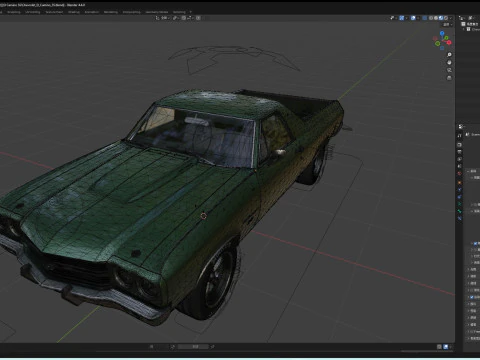The width and height of the screenshot is (480, 360).
Task: Open the properties editor type menu
Action: tap(461, 127)
